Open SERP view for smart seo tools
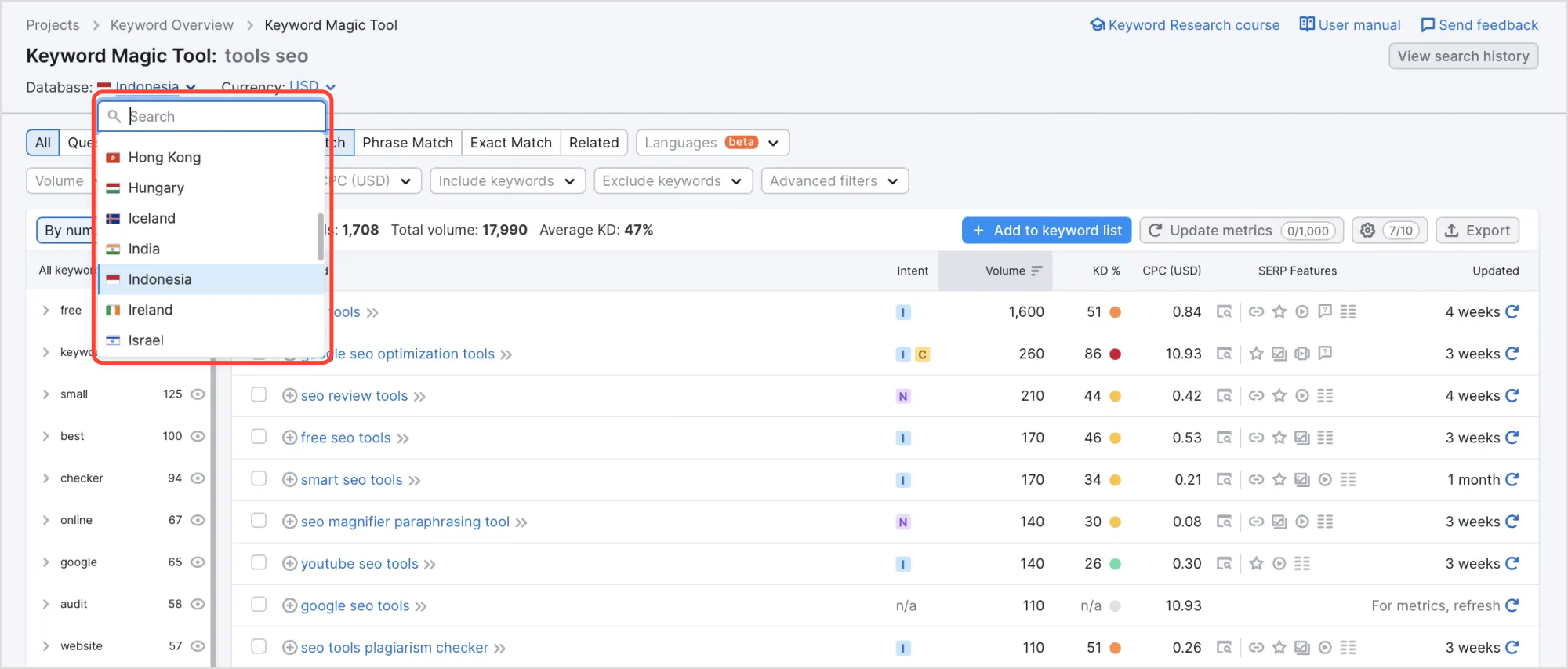Viewport: 1568px width, 669px height. pyautogui.click(x=1224, y=480)
